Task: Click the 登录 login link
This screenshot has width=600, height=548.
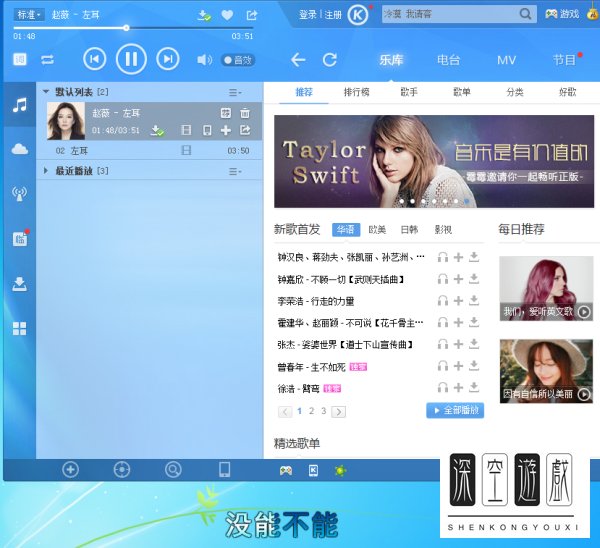Action: (x=308, y=15)
